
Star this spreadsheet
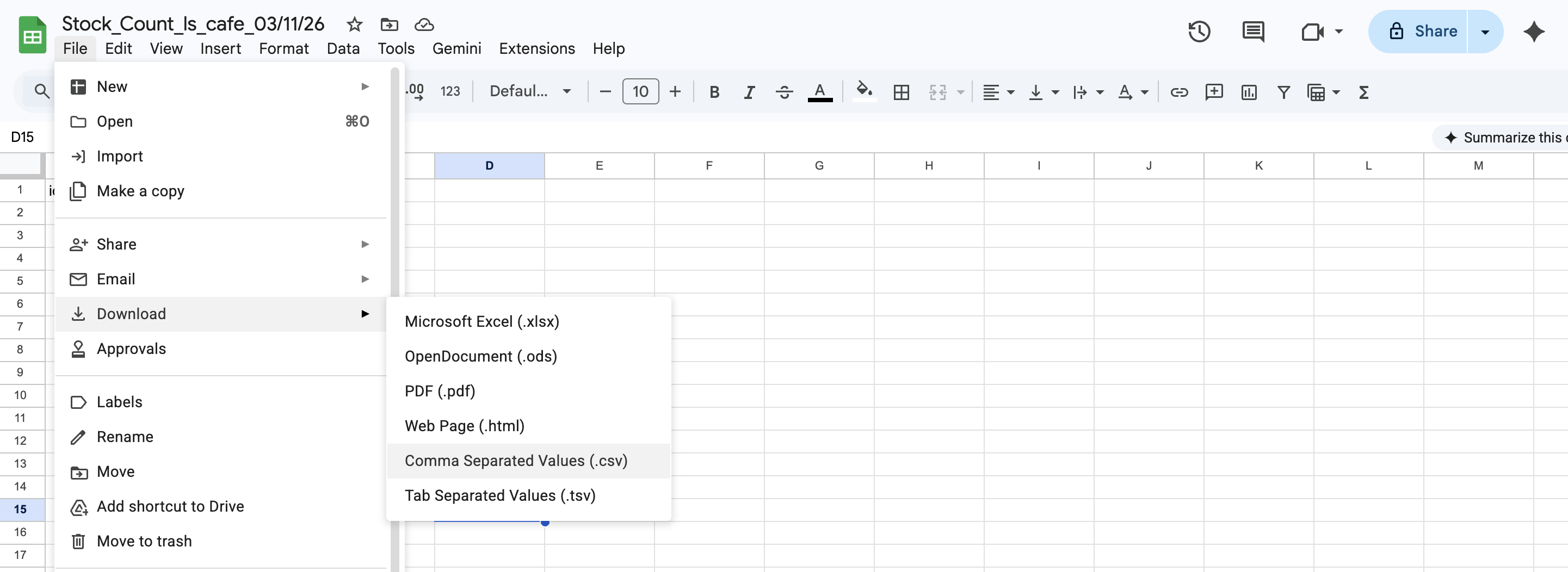(x=354, y=24)
